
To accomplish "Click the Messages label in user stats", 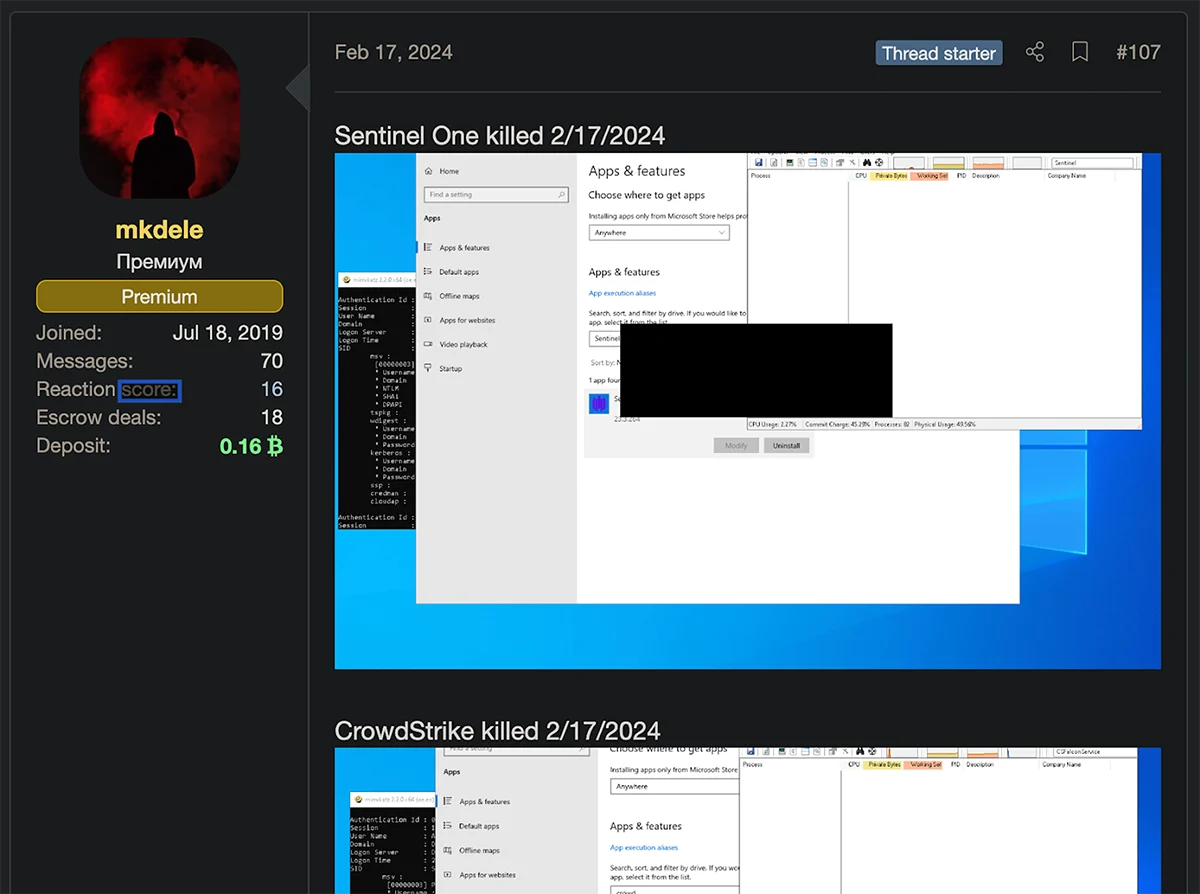I will coord(84,361).
